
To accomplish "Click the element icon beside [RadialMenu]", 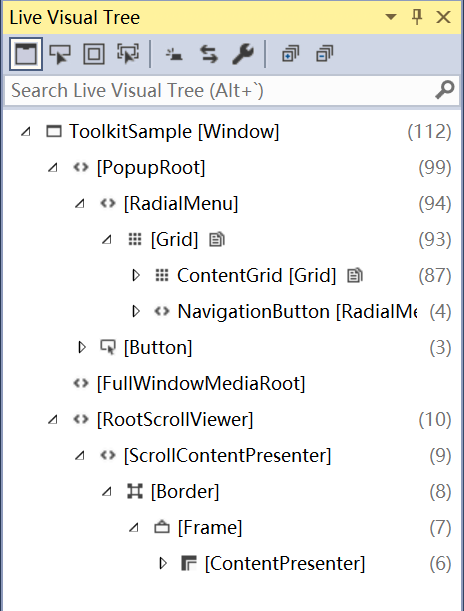I will coord(108,203).
